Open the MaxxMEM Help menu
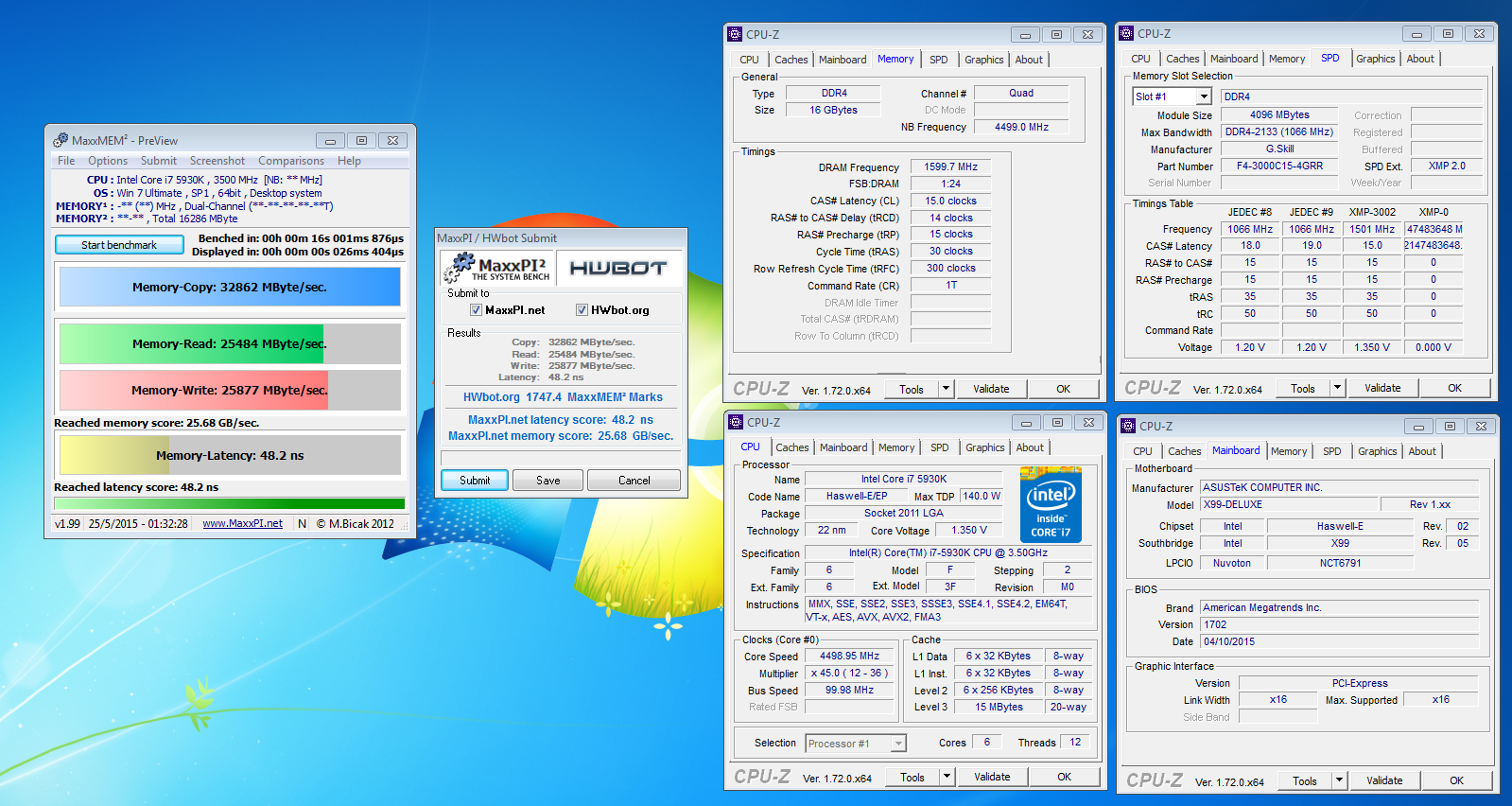 349,161
